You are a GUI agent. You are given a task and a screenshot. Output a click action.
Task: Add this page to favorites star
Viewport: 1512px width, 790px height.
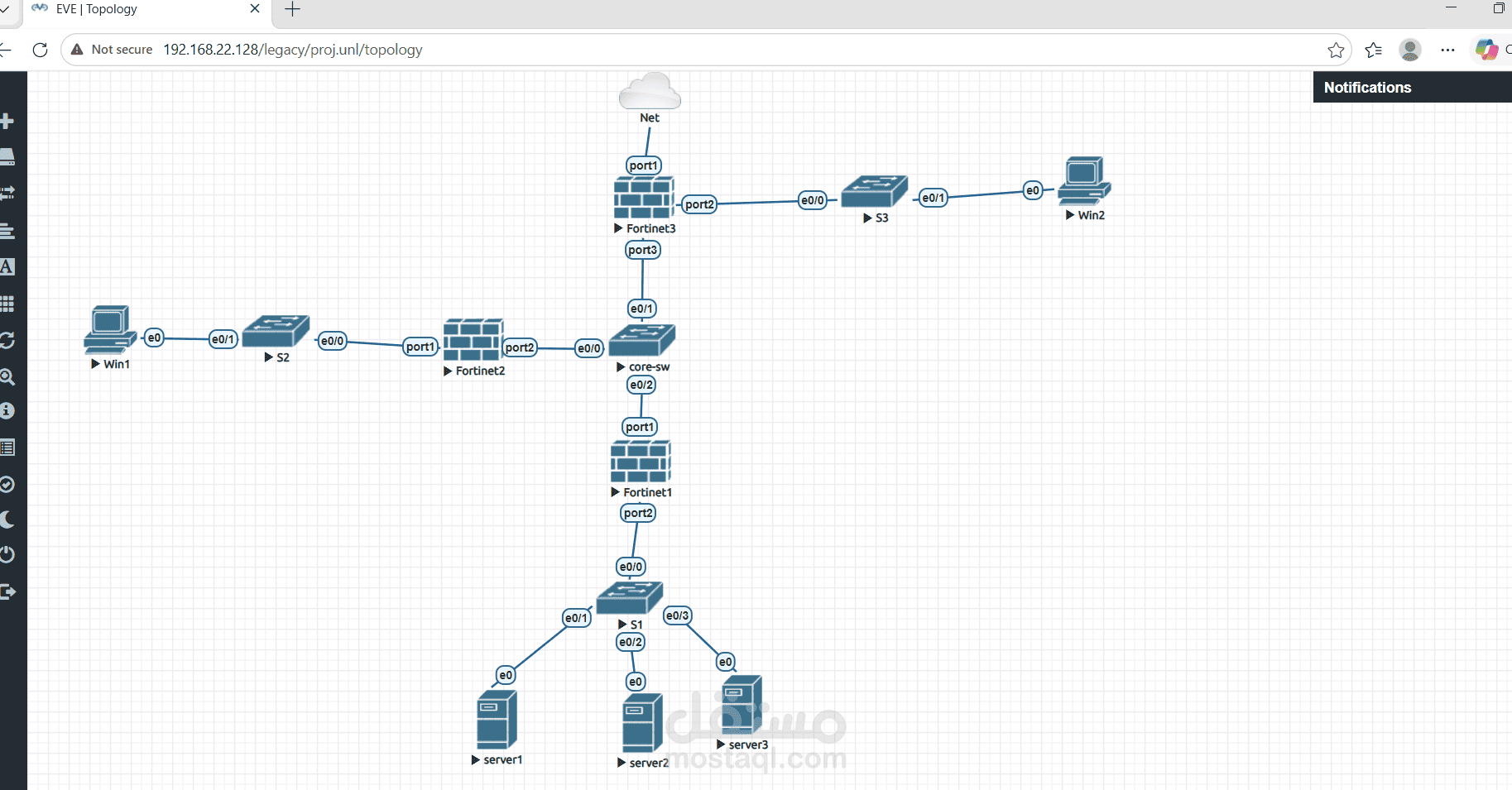coord(1336,50)
